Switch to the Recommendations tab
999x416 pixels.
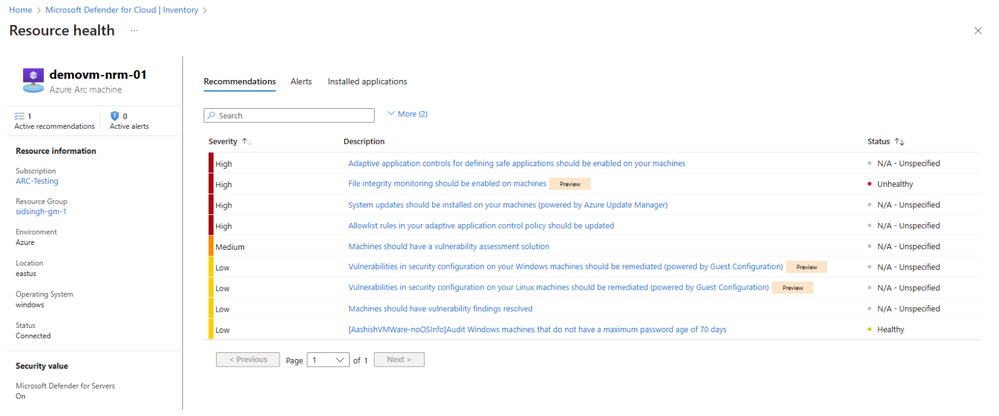click(x=240, y=82)
